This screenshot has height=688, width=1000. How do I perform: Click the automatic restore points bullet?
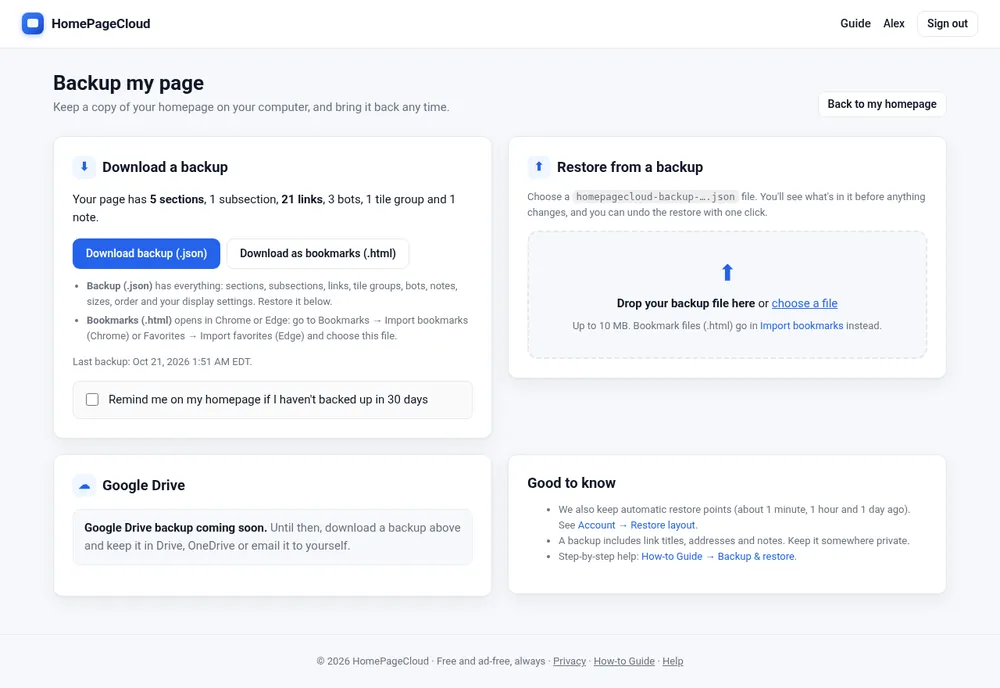pyautogui.click(x=734, y=517)
